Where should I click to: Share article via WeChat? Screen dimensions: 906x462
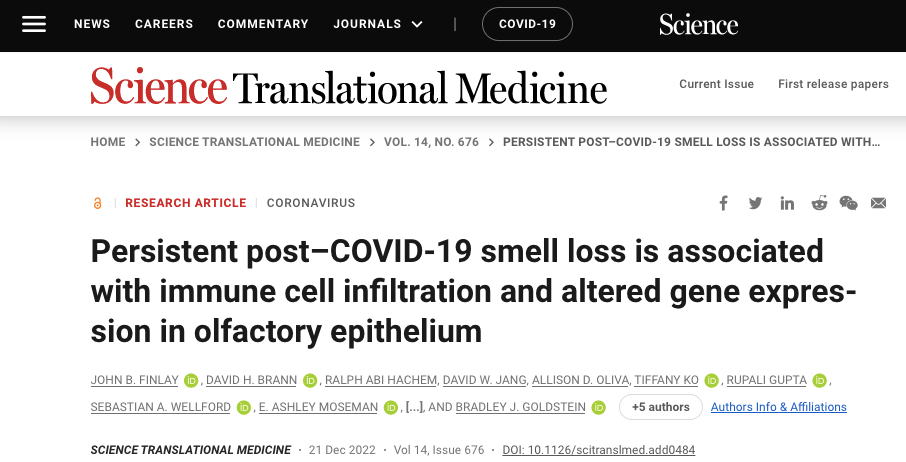pyautogui.click(x=848, y=203)
